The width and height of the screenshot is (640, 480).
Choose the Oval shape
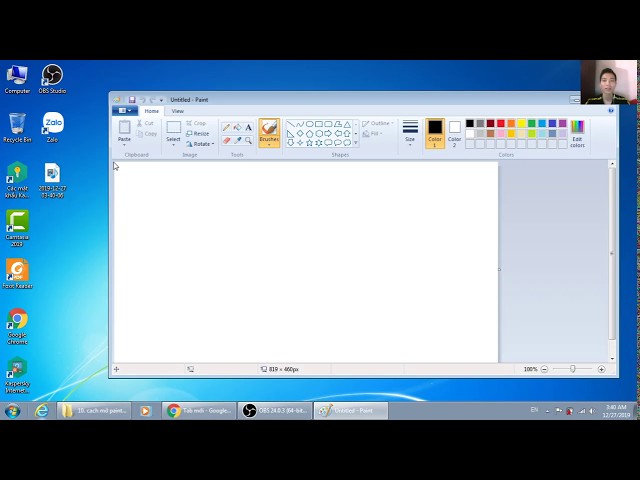pos(309,124)
